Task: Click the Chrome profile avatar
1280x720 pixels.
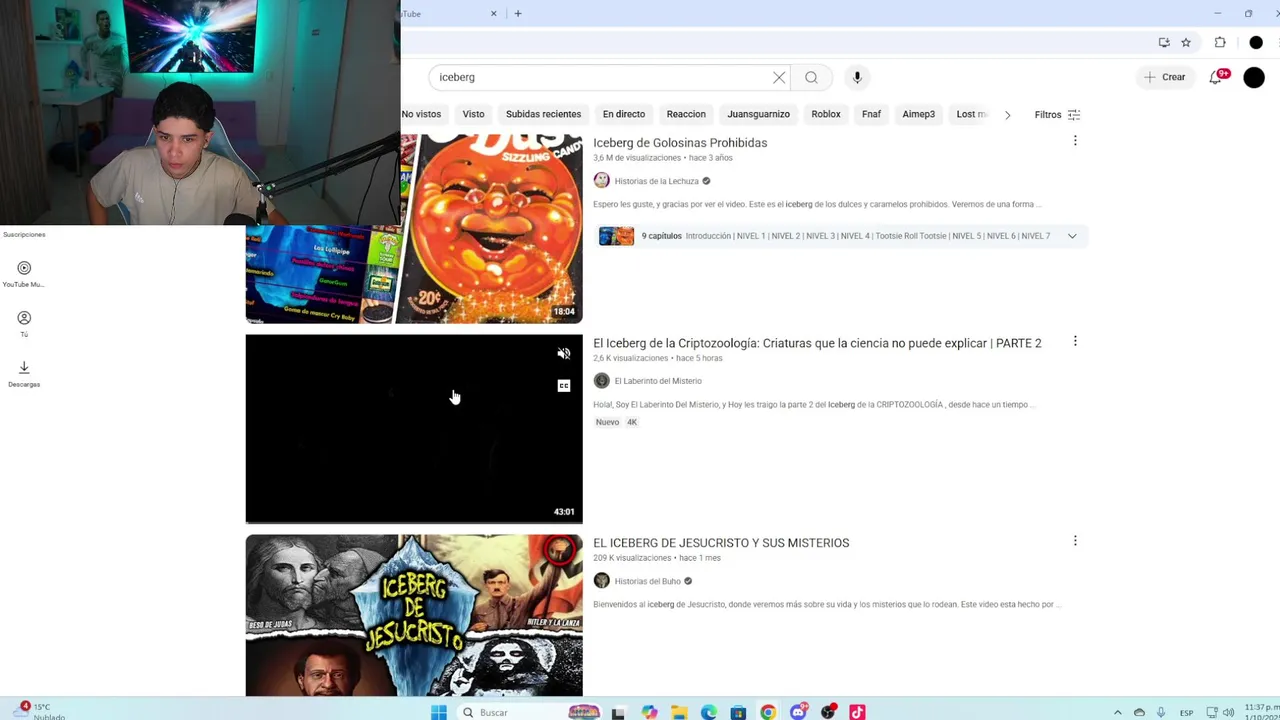Action: 1256,42
